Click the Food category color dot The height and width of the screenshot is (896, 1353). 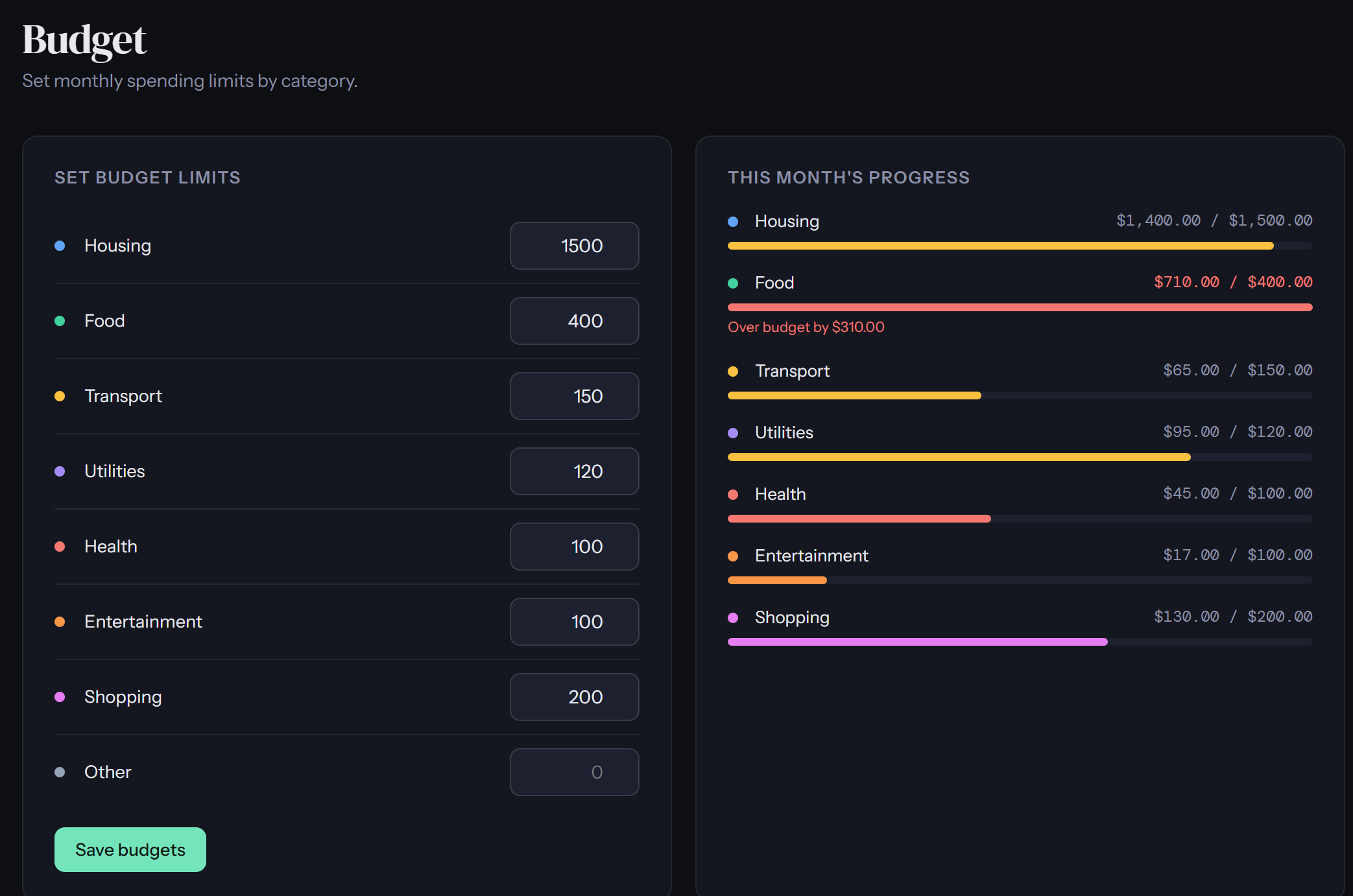[x=60, y=320]
